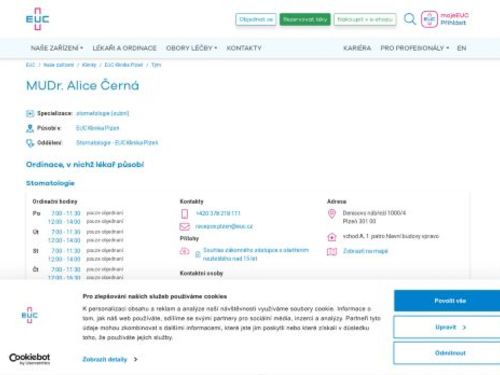
Task: Open Lékaři a ordinace menu item
Action: click(x=124, y=48)
